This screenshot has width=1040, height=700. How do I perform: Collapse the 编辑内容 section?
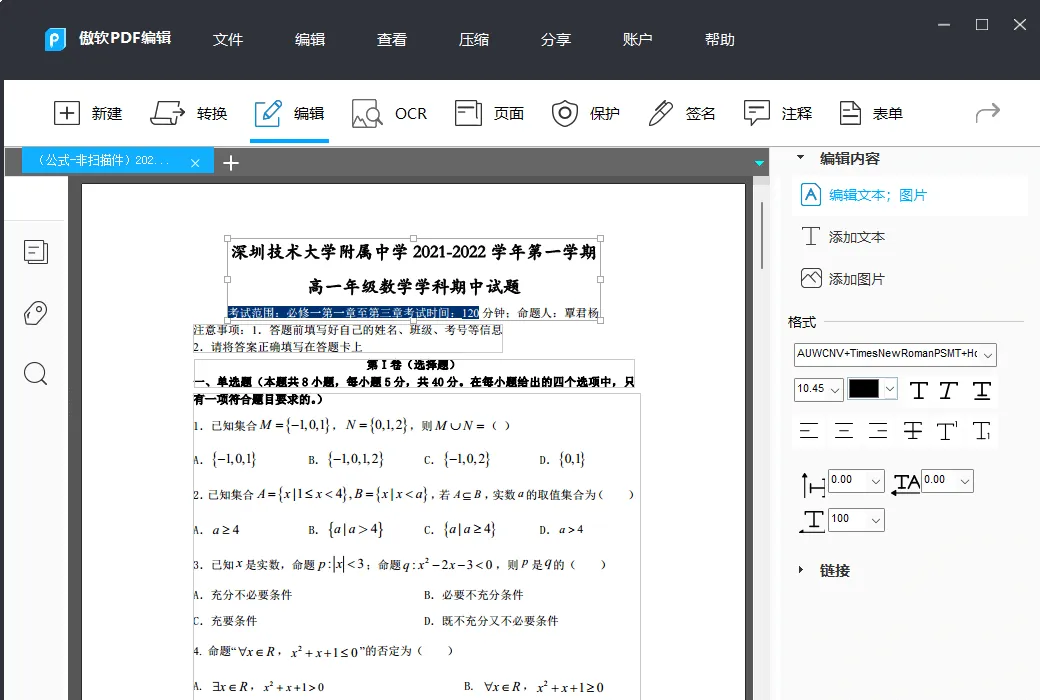click(801, 158)
